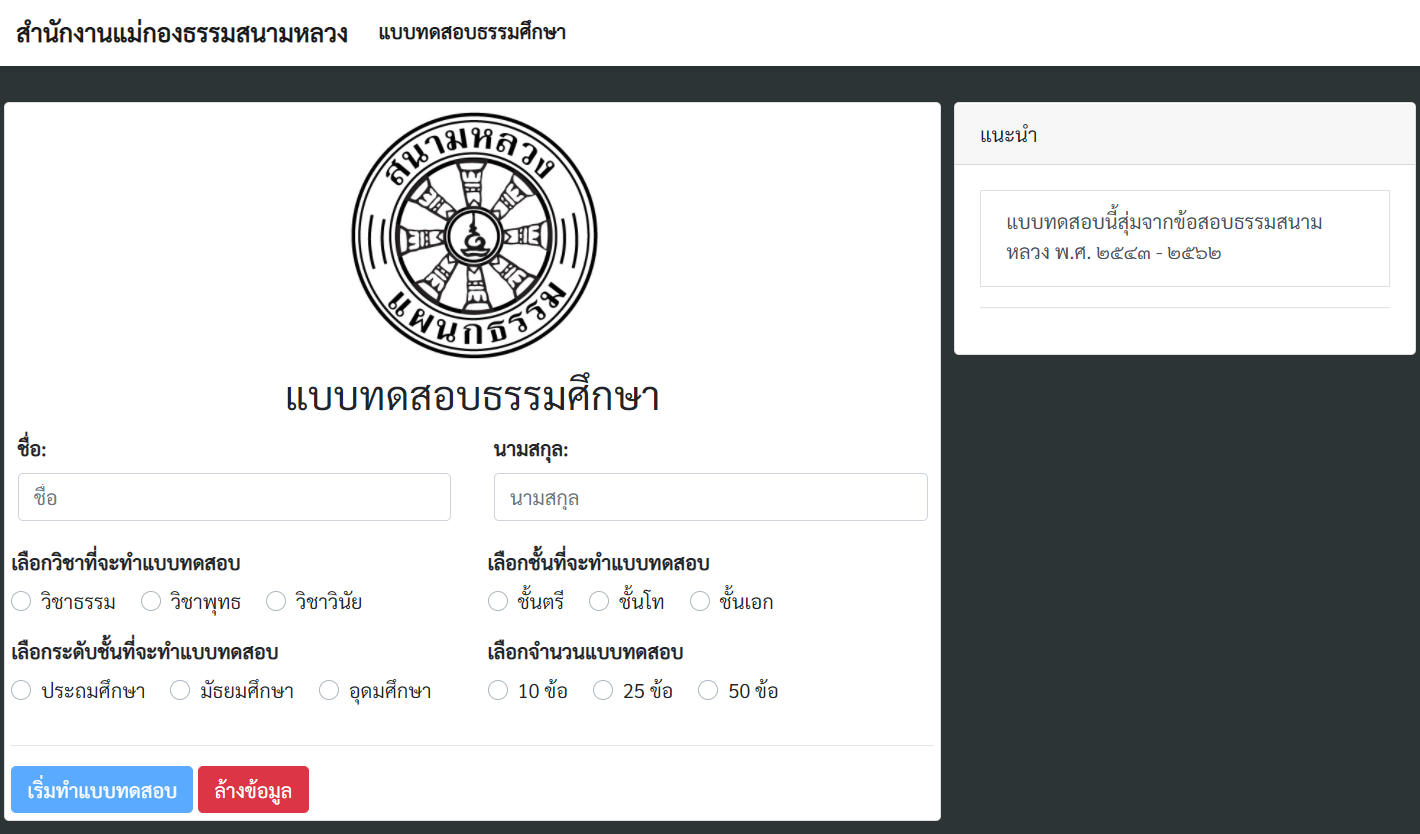Select the มัธยมศึกษา radio option
1420x834 pixels.
click(x=180, y=690)
